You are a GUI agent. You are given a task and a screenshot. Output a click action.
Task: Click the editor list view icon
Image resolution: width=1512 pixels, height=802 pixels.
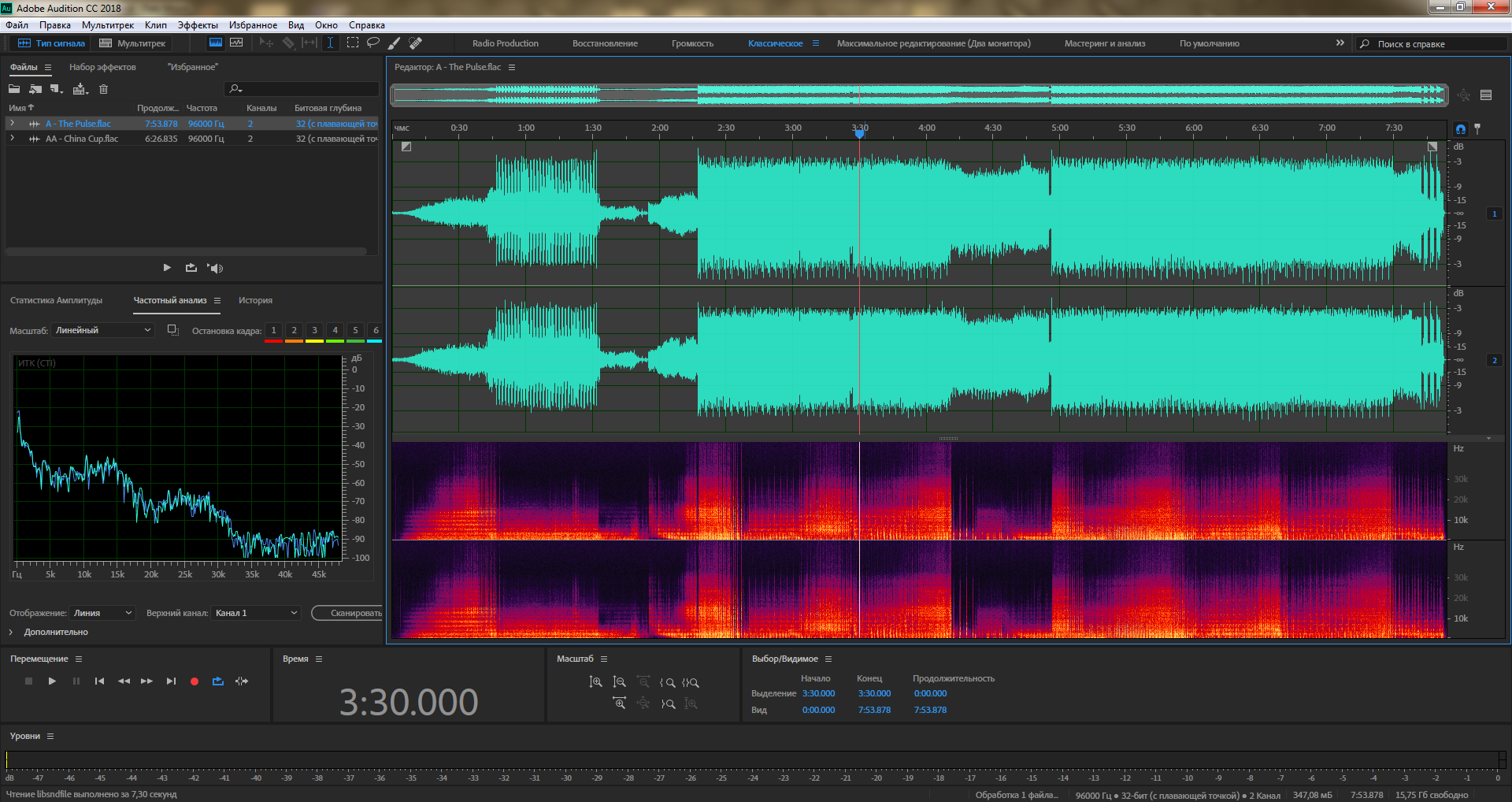pos(1486,95)
